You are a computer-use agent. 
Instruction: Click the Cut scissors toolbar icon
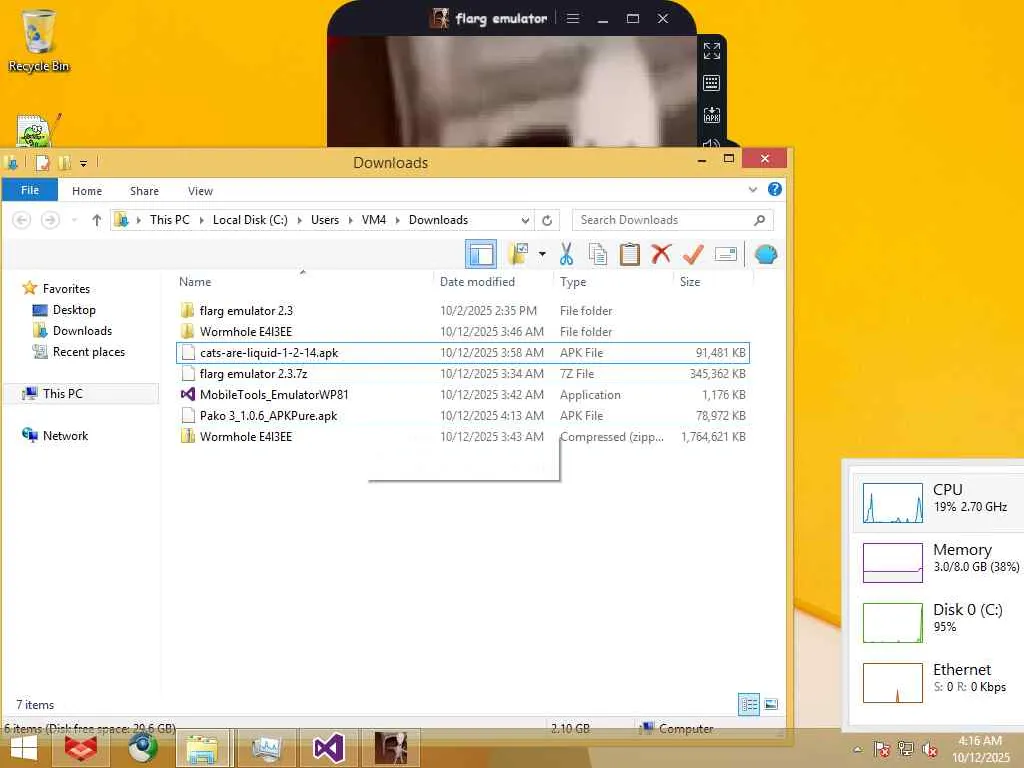(x=566, y=254)
